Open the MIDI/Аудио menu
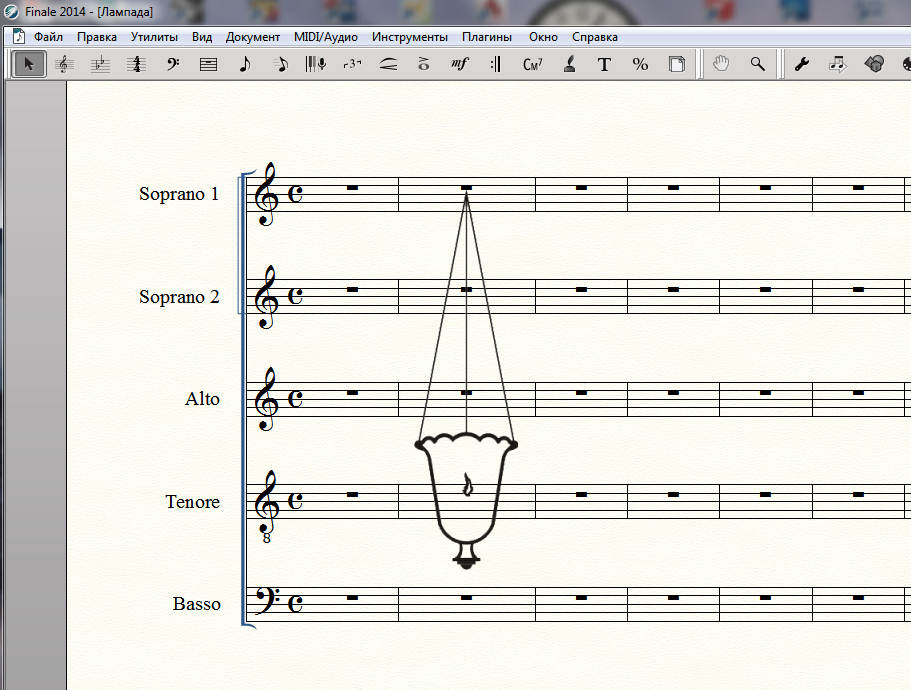The height and width of the screenshot is (690, 911). [326, 37]
